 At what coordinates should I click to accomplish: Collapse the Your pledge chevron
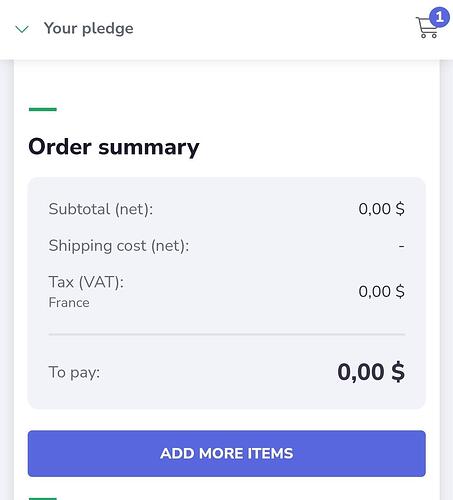click(22, 29)
